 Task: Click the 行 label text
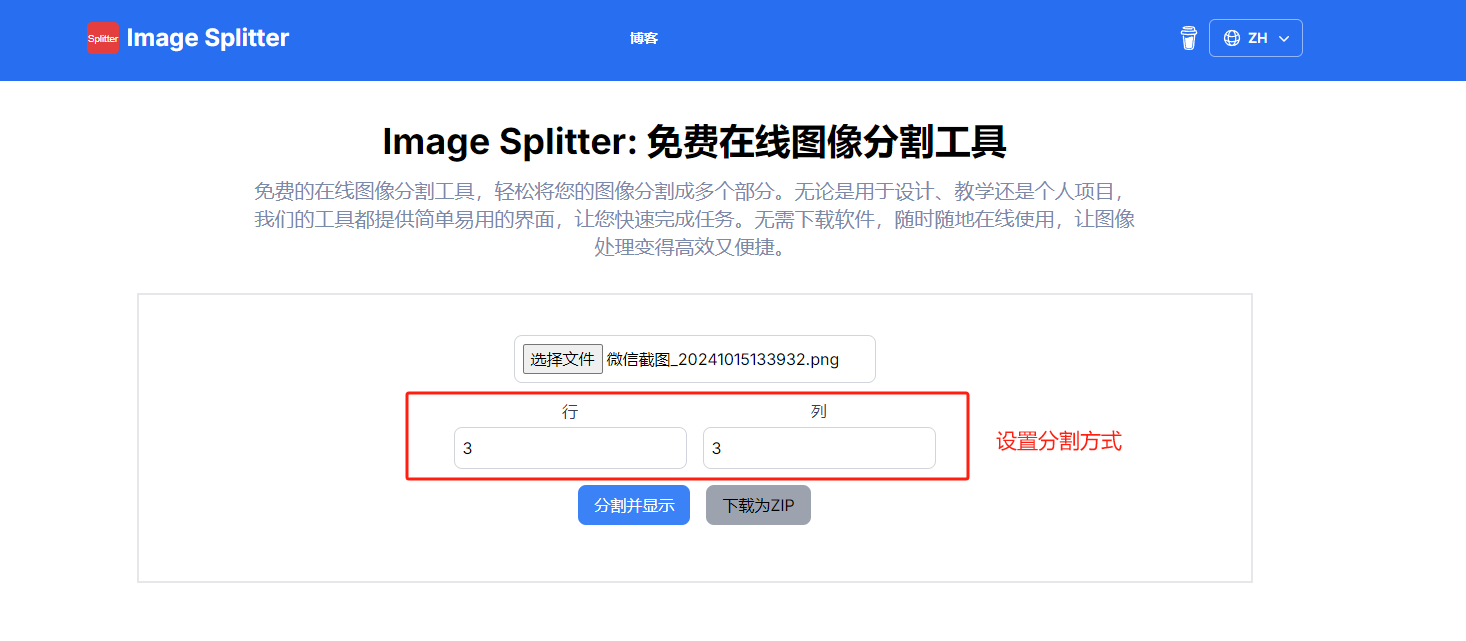point(570,411)
